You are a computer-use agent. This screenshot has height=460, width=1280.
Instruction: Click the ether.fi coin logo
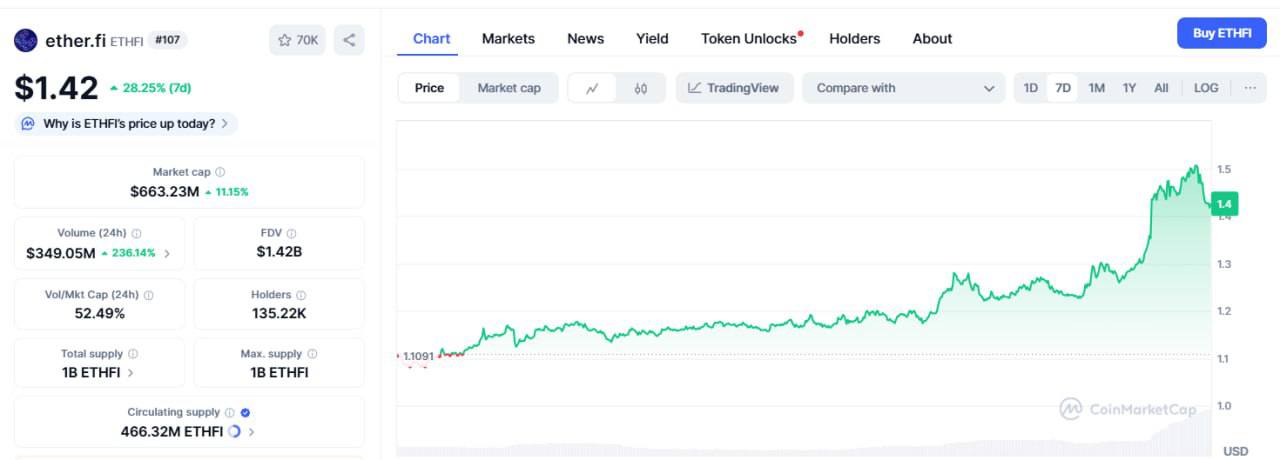[x=25, y=40]
